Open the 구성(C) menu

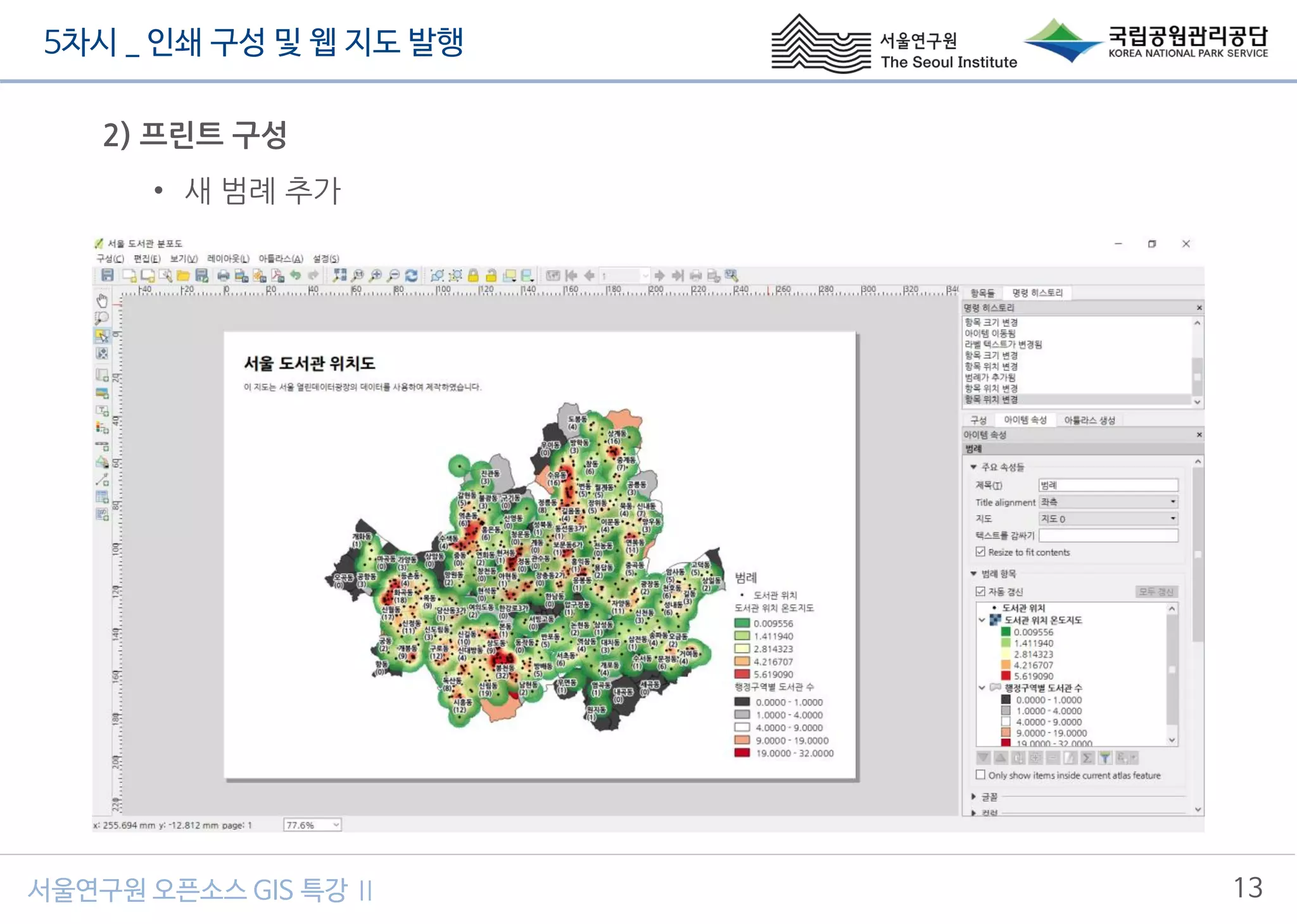[x=110, y=258]
